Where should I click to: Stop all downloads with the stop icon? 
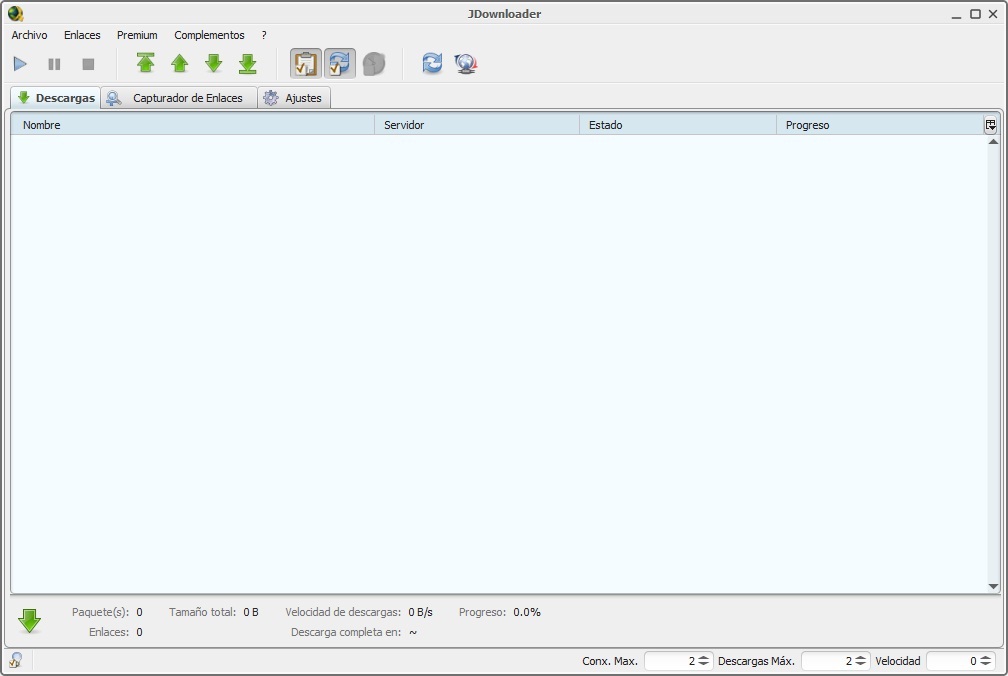pyautogui.click(x=88, y=64)
